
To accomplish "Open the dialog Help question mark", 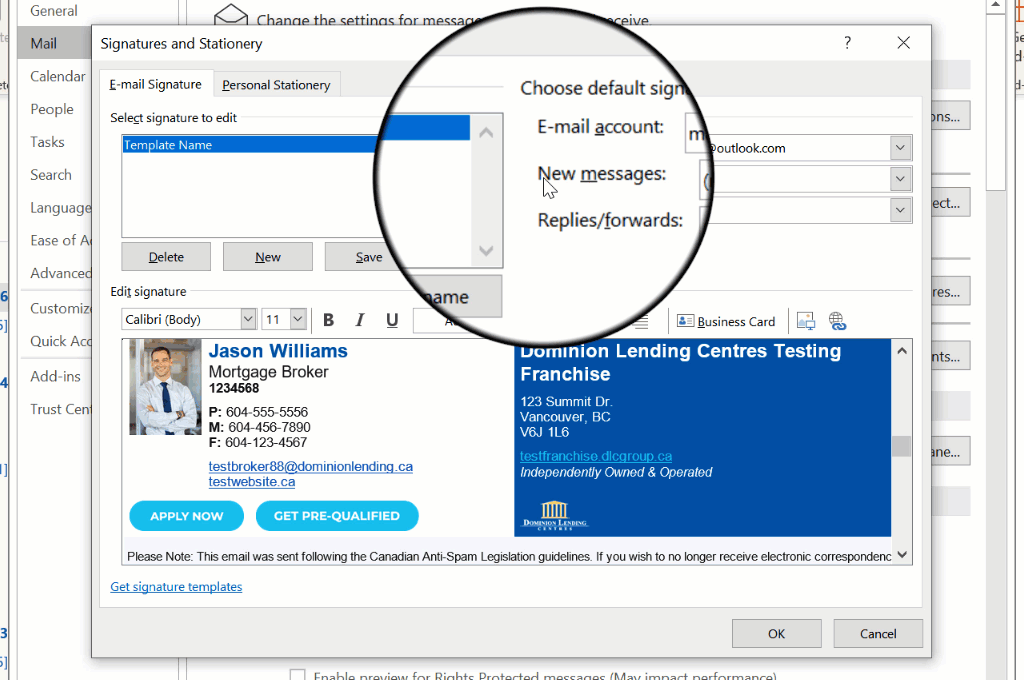I will [x=847, y=43].
